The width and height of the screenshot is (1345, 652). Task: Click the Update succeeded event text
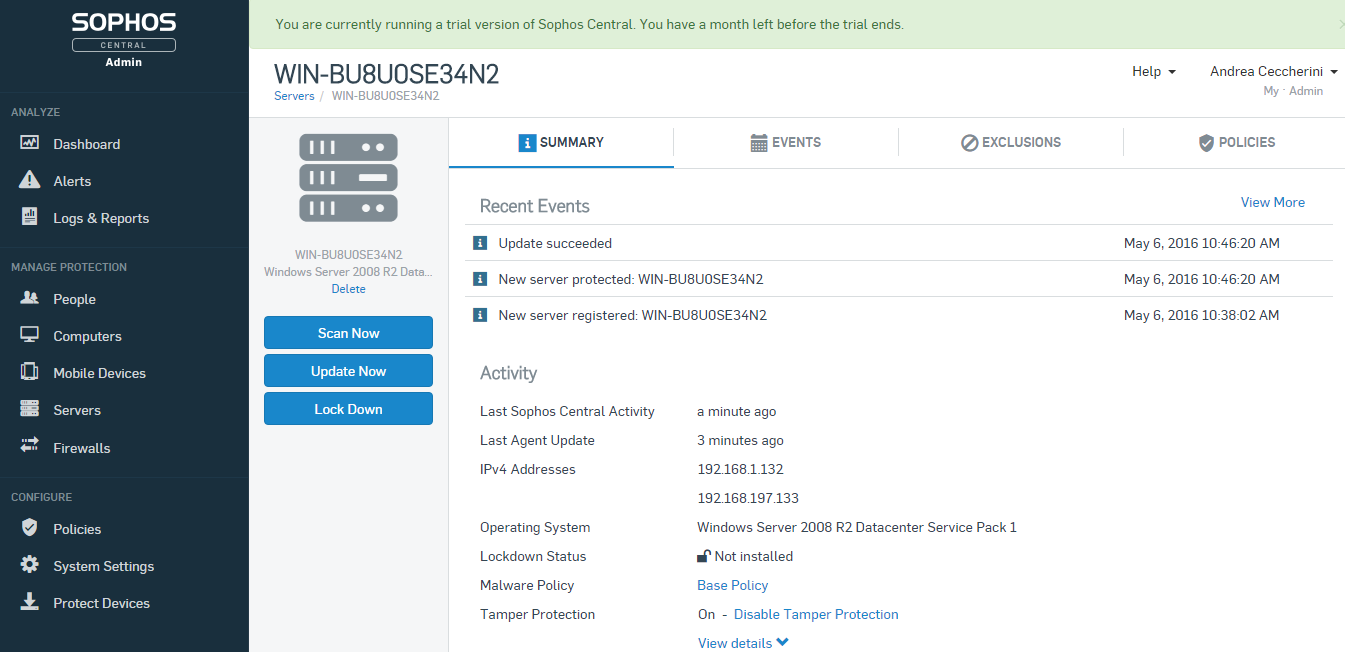[555, 243]
